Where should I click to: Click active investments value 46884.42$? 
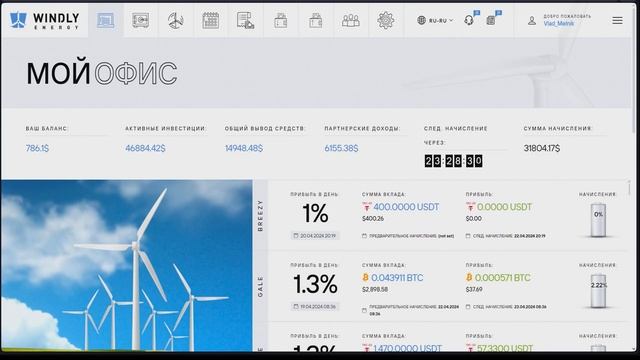tap(145, 148)
